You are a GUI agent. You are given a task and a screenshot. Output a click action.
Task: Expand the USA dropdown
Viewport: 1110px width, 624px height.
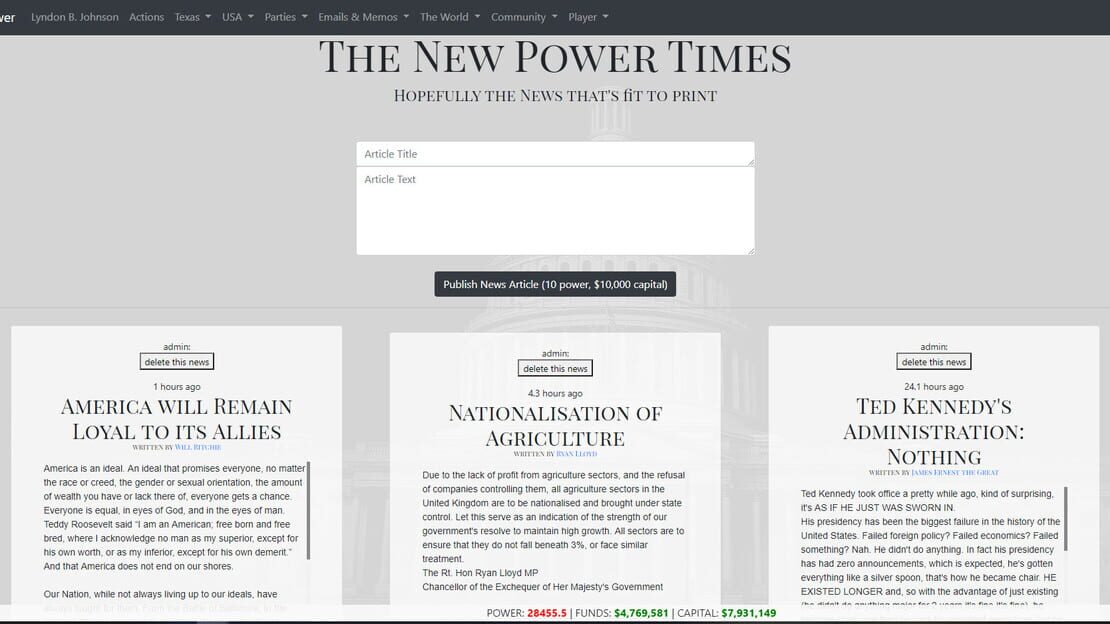pos(237,17)
